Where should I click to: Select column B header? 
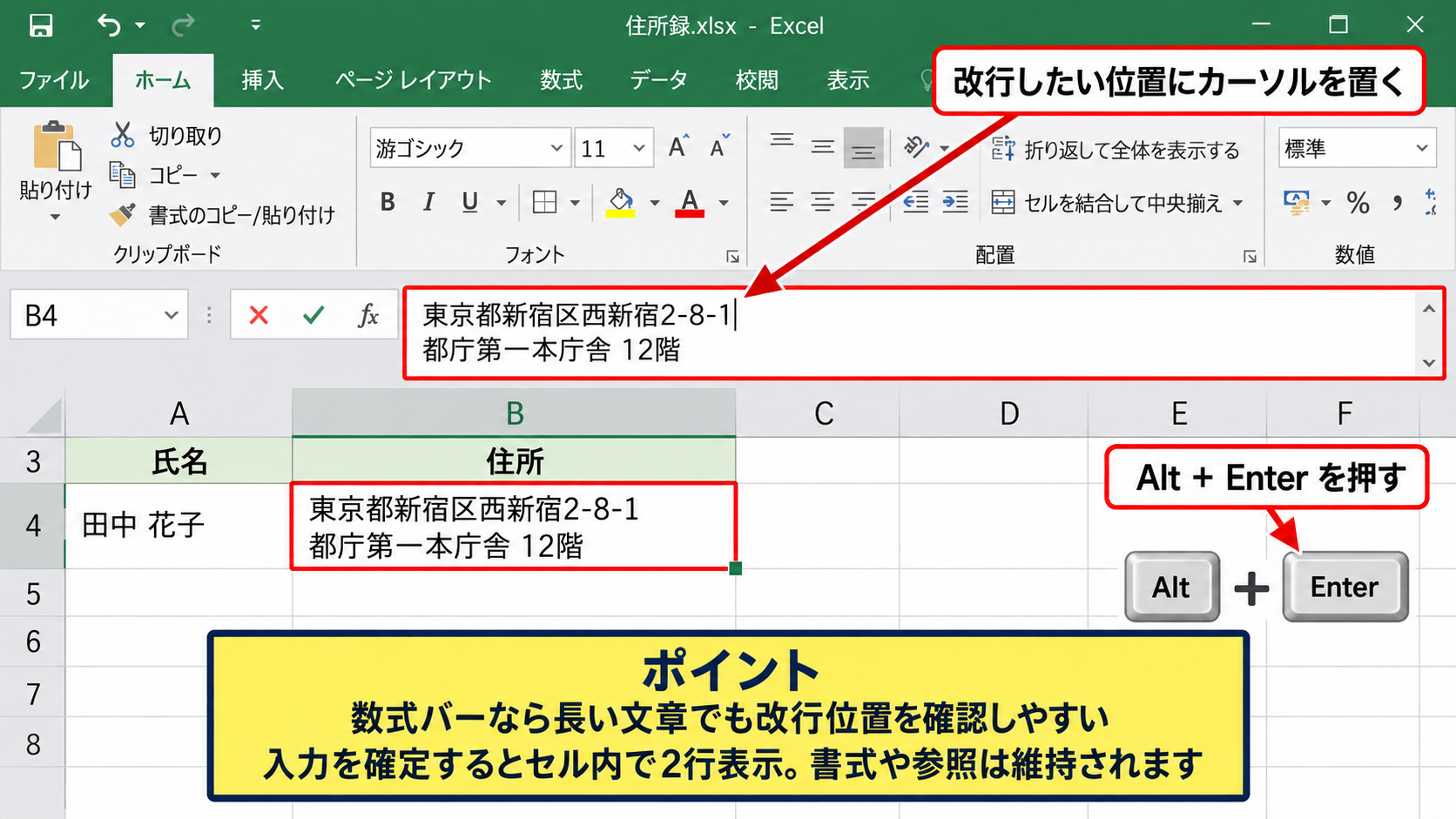pos(514,413)
